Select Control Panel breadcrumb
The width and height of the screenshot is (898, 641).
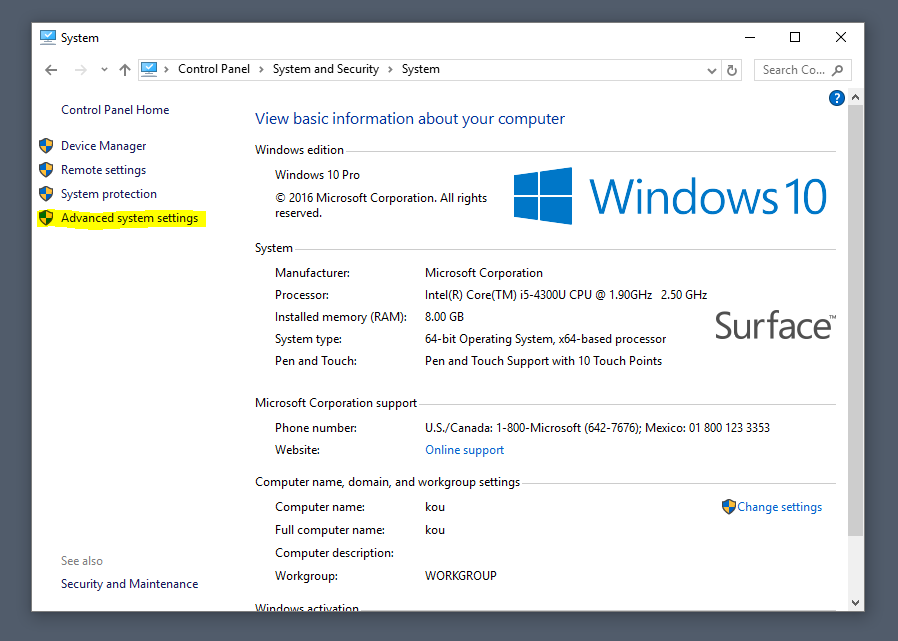point(214,69)
